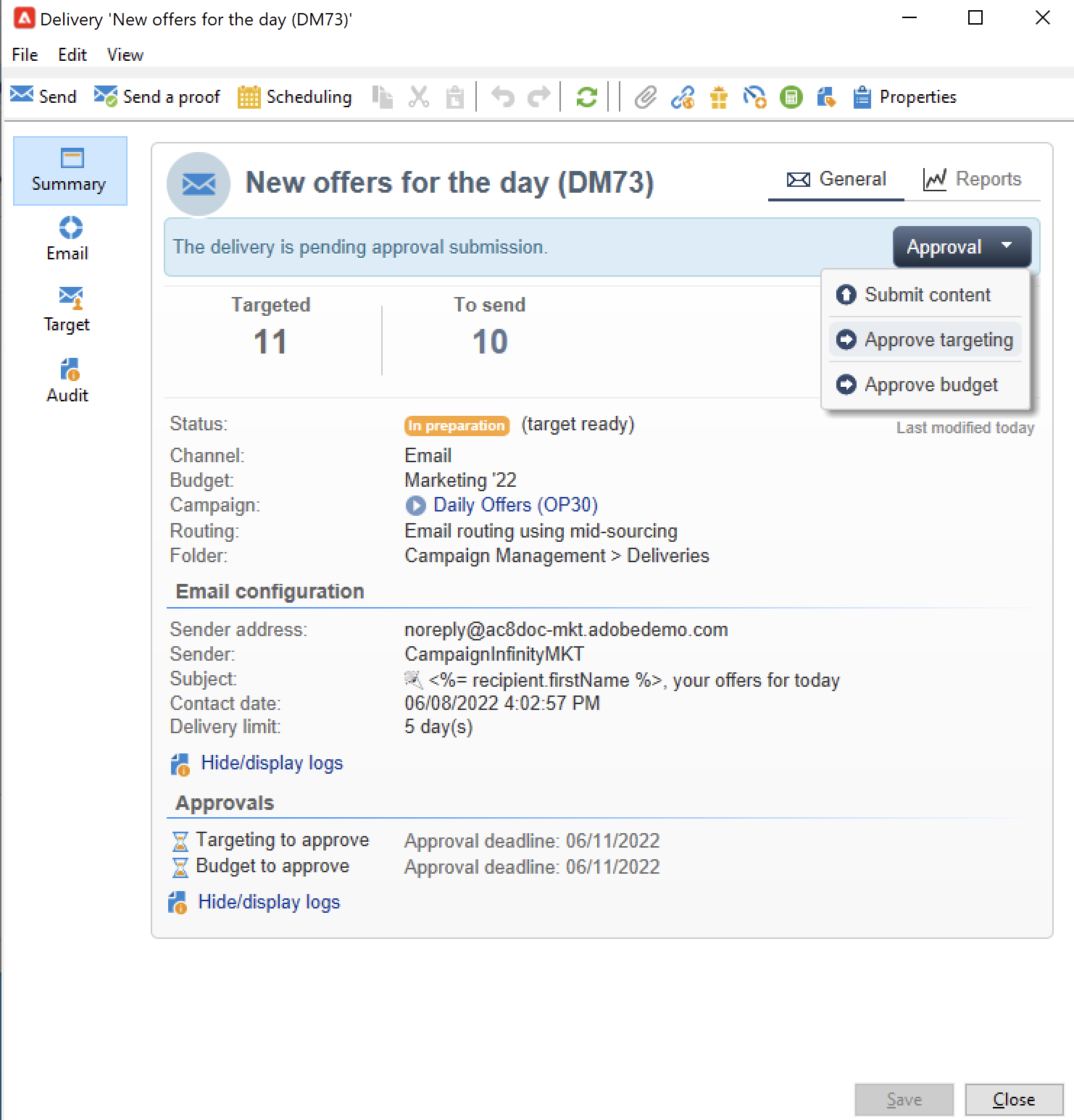Screen dimensions: 1074x1120
Task: Click the logs icon under Email configuration
Action: [180, 764]
